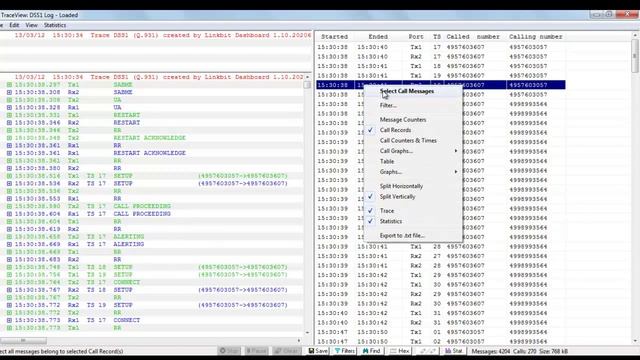Click the trace pane horizontal scrollbar thumb
Screen dimensions: 640x360
coord(23,340)
